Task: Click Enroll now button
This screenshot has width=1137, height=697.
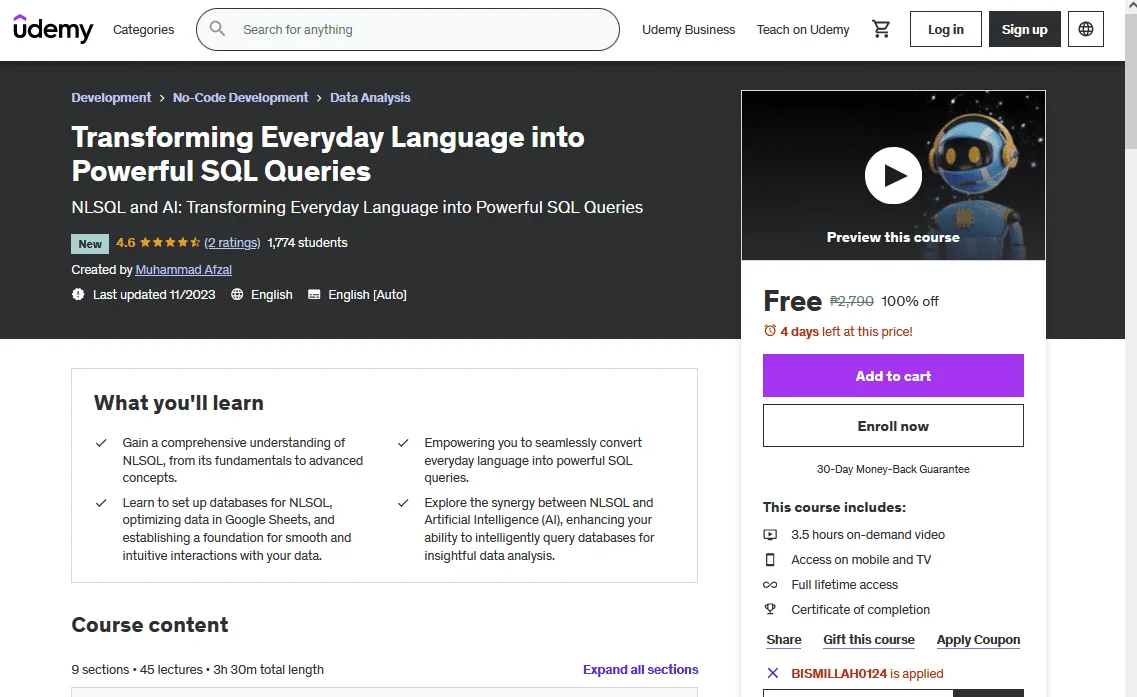Action: 893,426
